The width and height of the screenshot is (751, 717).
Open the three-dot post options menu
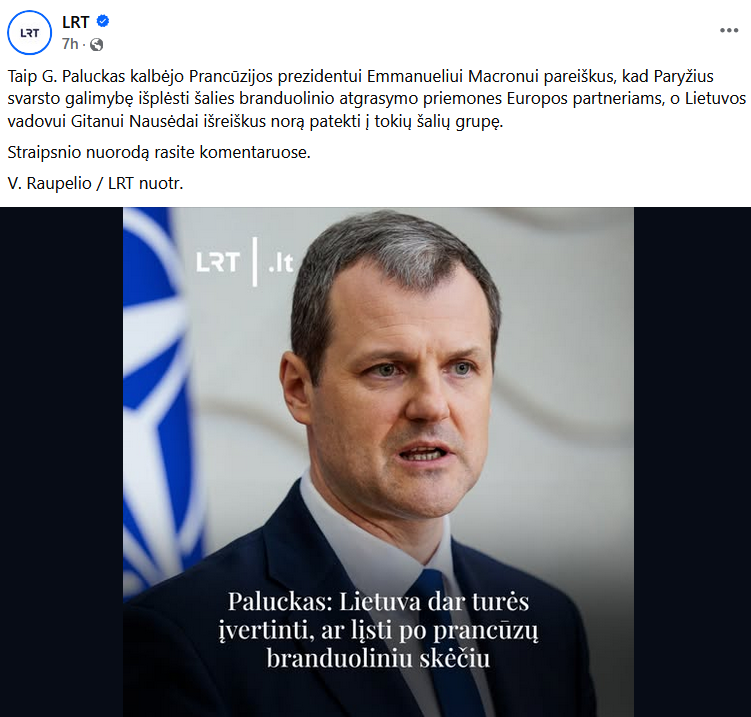[728, 30]
